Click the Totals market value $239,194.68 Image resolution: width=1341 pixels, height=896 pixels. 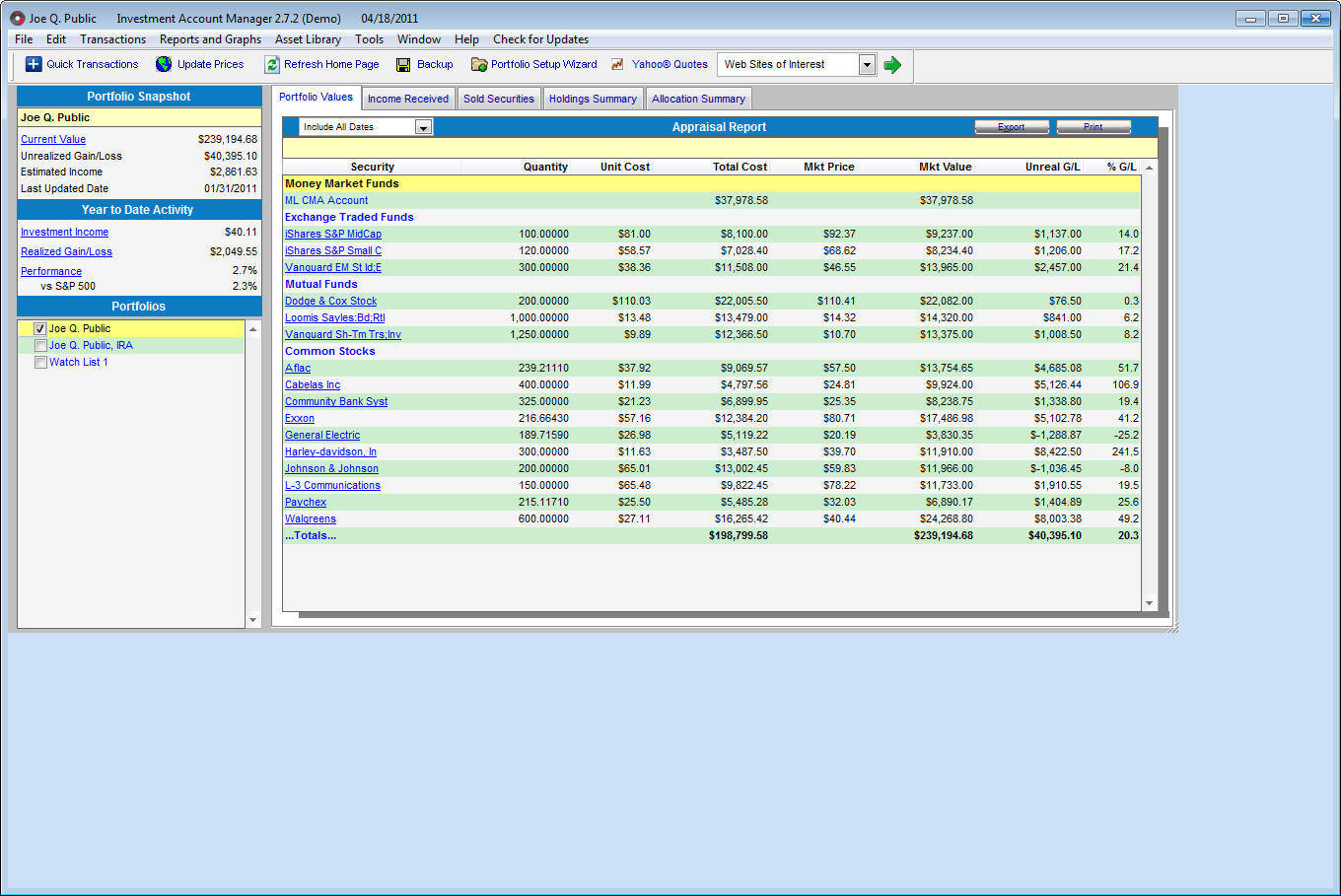[944, 536]
